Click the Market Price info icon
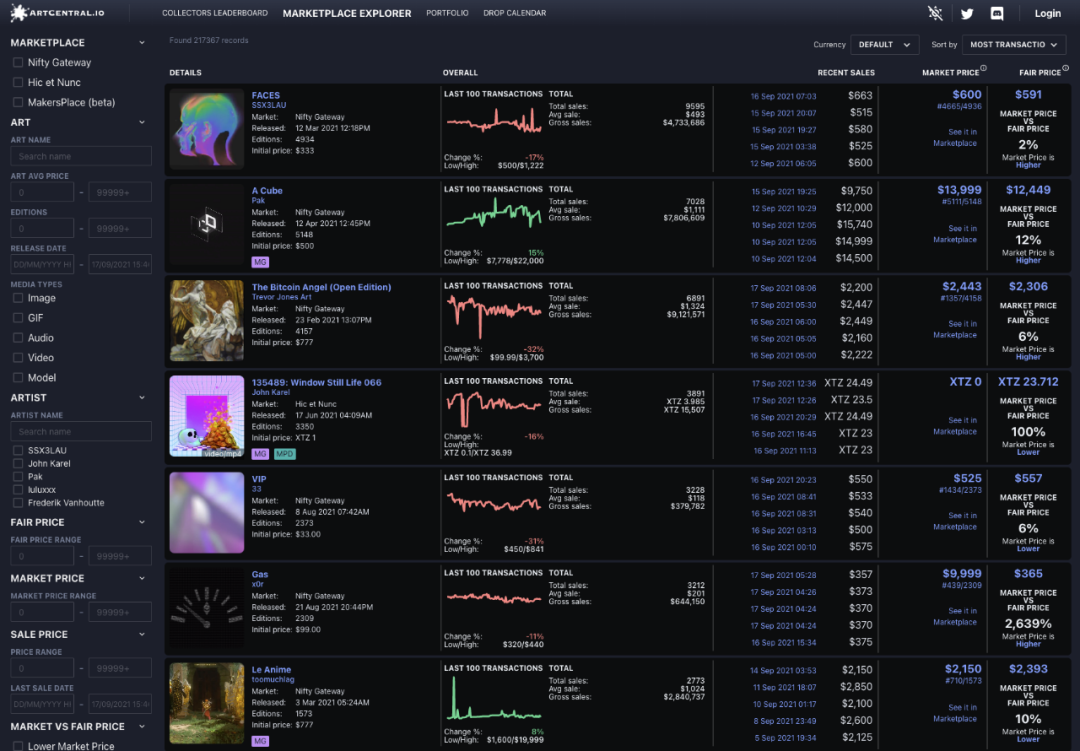Image resolution: width=1080 pixels, height=751 pixels. [x=983, y=68]
